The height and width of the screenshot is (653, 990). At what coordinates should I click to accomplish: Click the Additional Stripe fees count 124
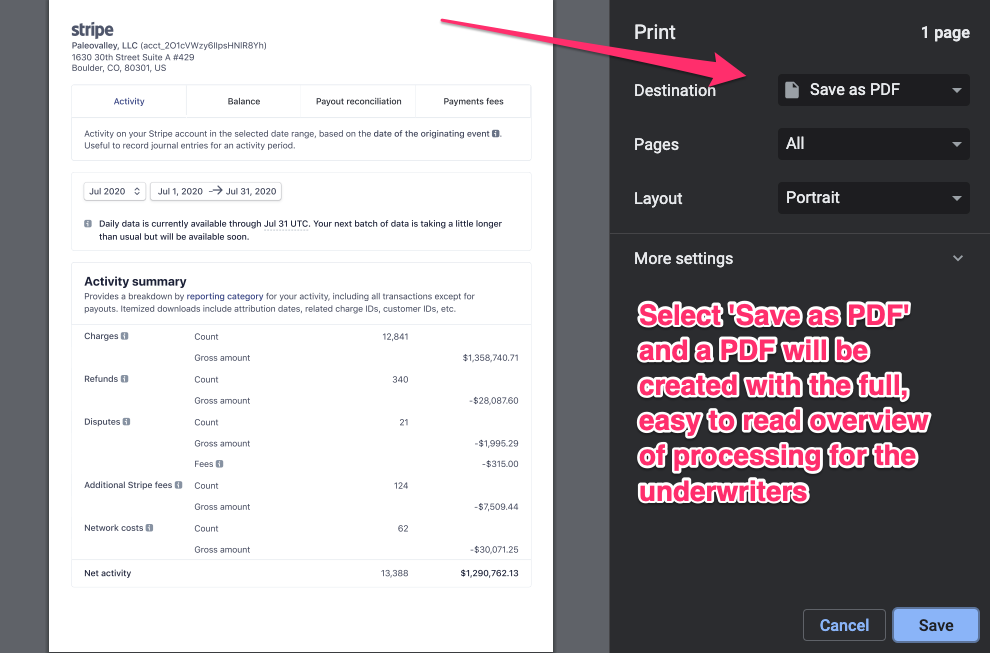(x=401, y=486)
